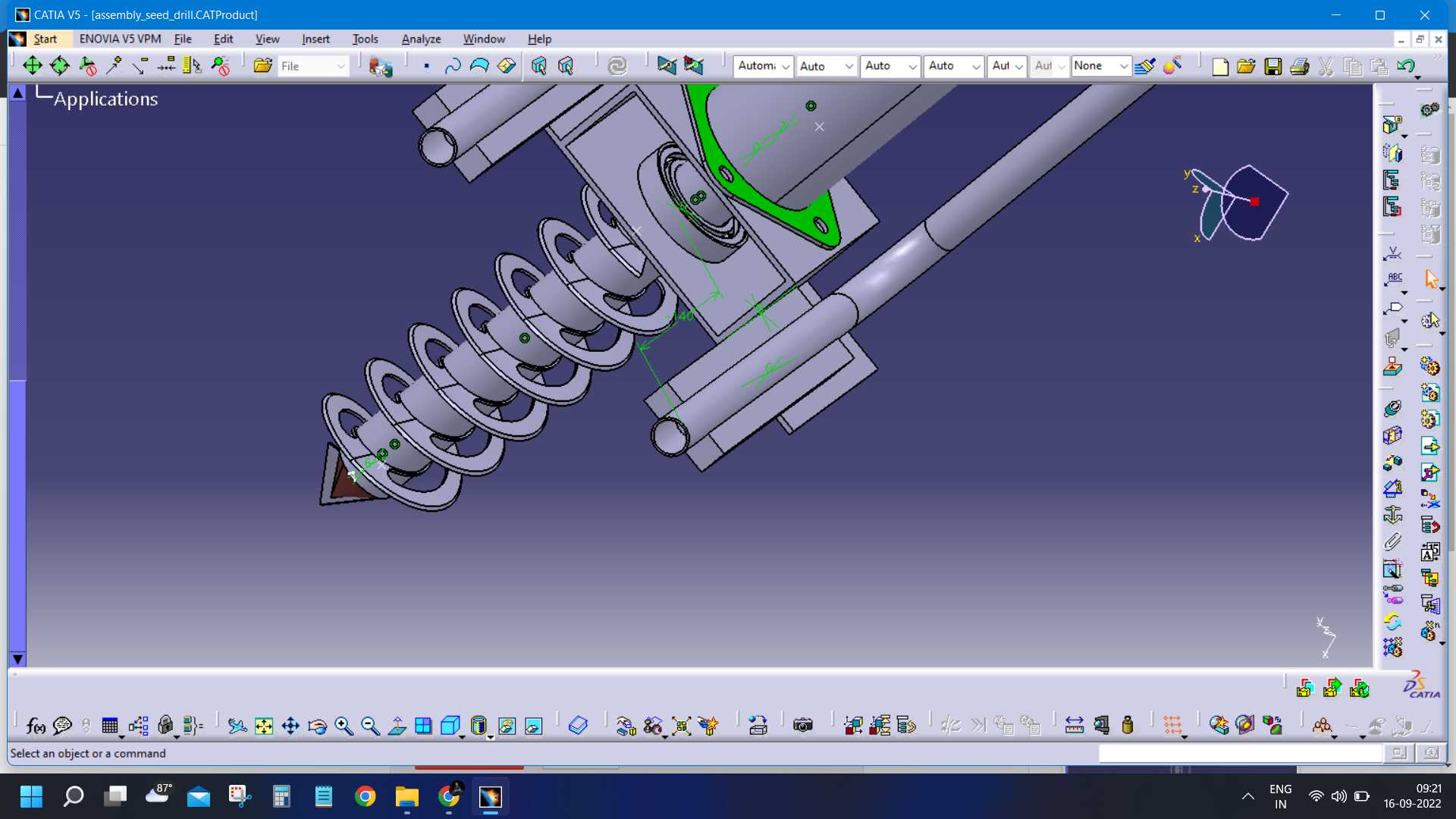
Task: Click the New document icon
Action: click(x=1220, y=67)
